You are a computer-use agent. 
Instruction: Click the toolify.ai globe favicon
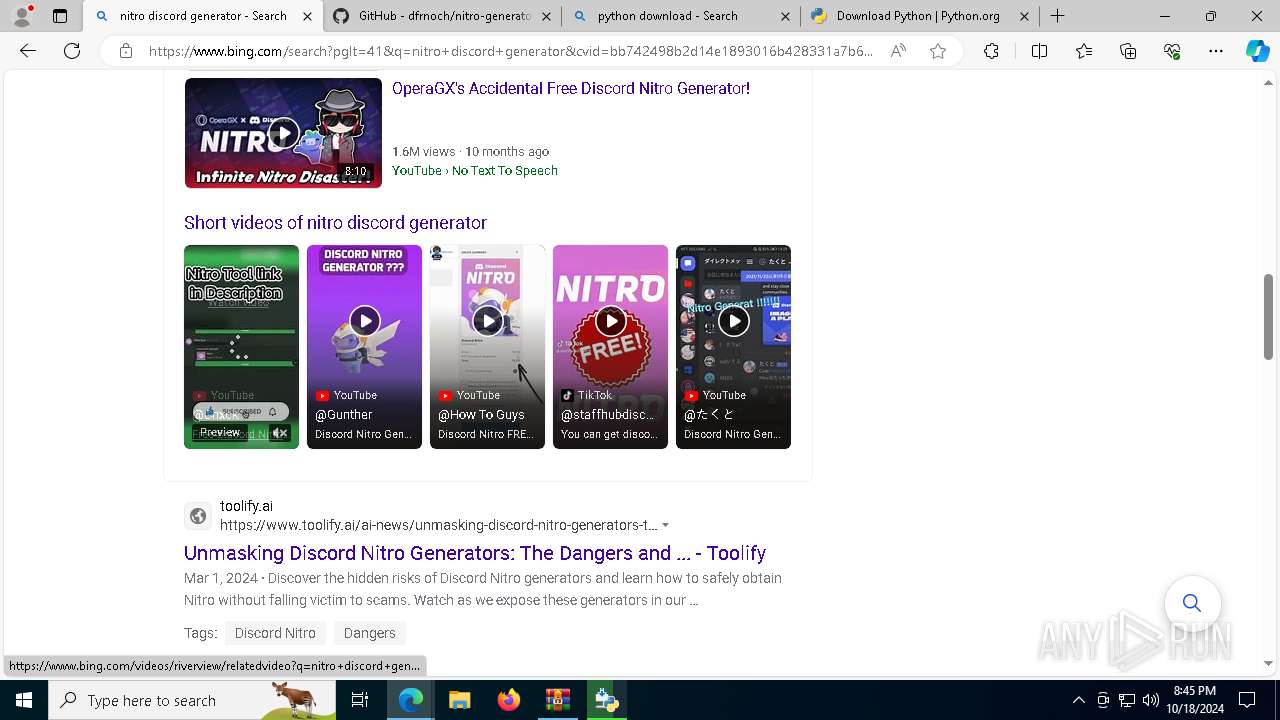coord(198,516)
